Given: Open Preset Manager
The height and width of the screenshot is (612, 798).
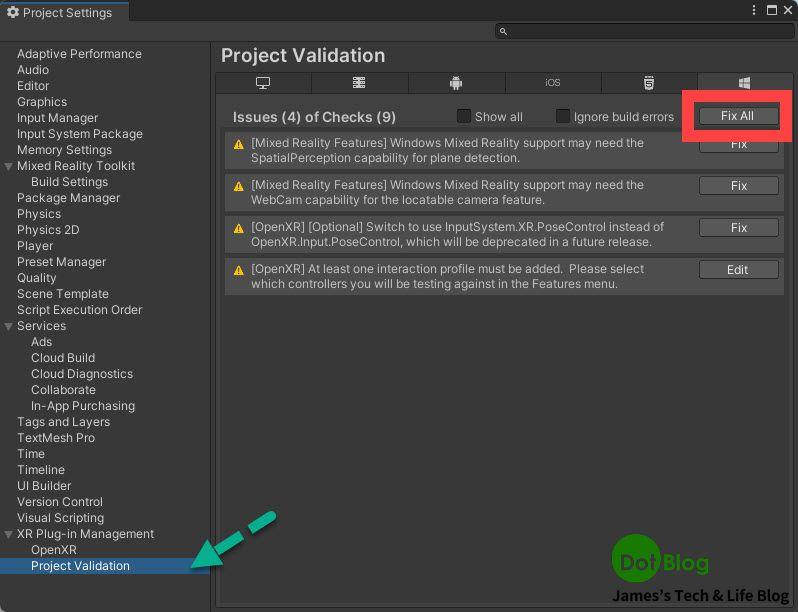Looking at the screenshot, I should [x=62, y=262].
